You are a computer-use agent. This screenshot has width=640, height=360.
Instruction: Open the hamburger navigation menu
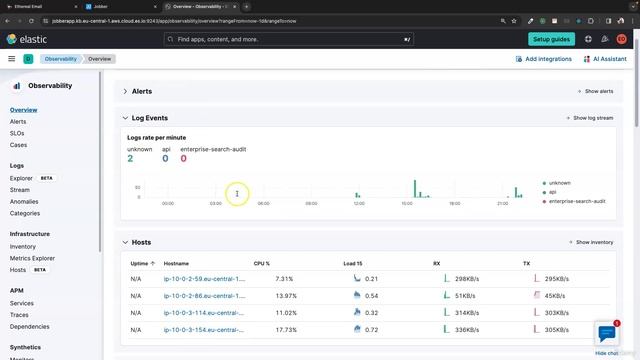[x=11, y=59]
